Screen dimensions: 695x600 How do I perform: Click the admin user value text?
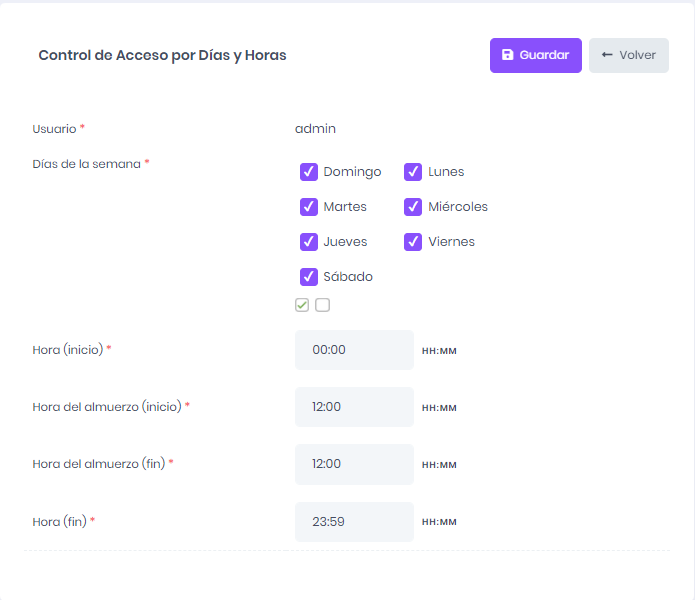click(315, 129)
